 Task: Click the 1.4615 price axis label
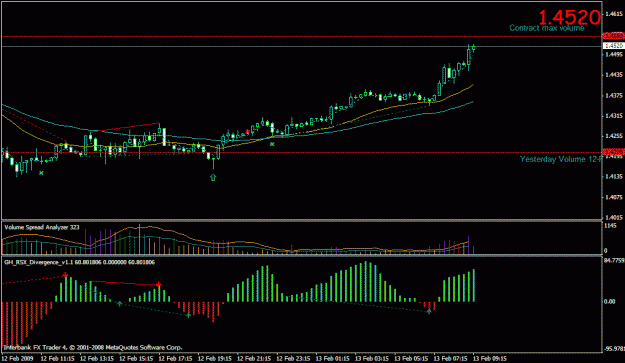click(614, 14)
